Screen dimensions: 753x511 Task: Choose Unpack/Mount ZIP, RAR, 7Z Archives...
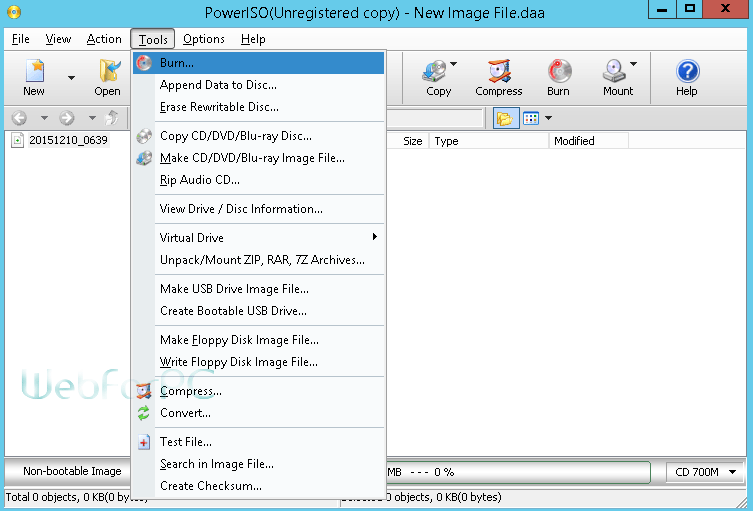(258, 260)
